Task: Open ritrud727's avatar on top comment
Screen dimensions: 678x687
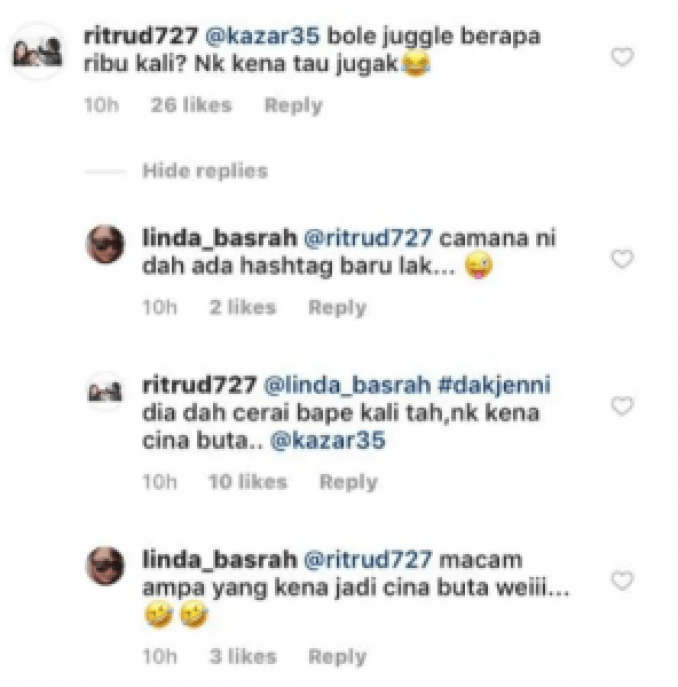Action: [38, 52]
